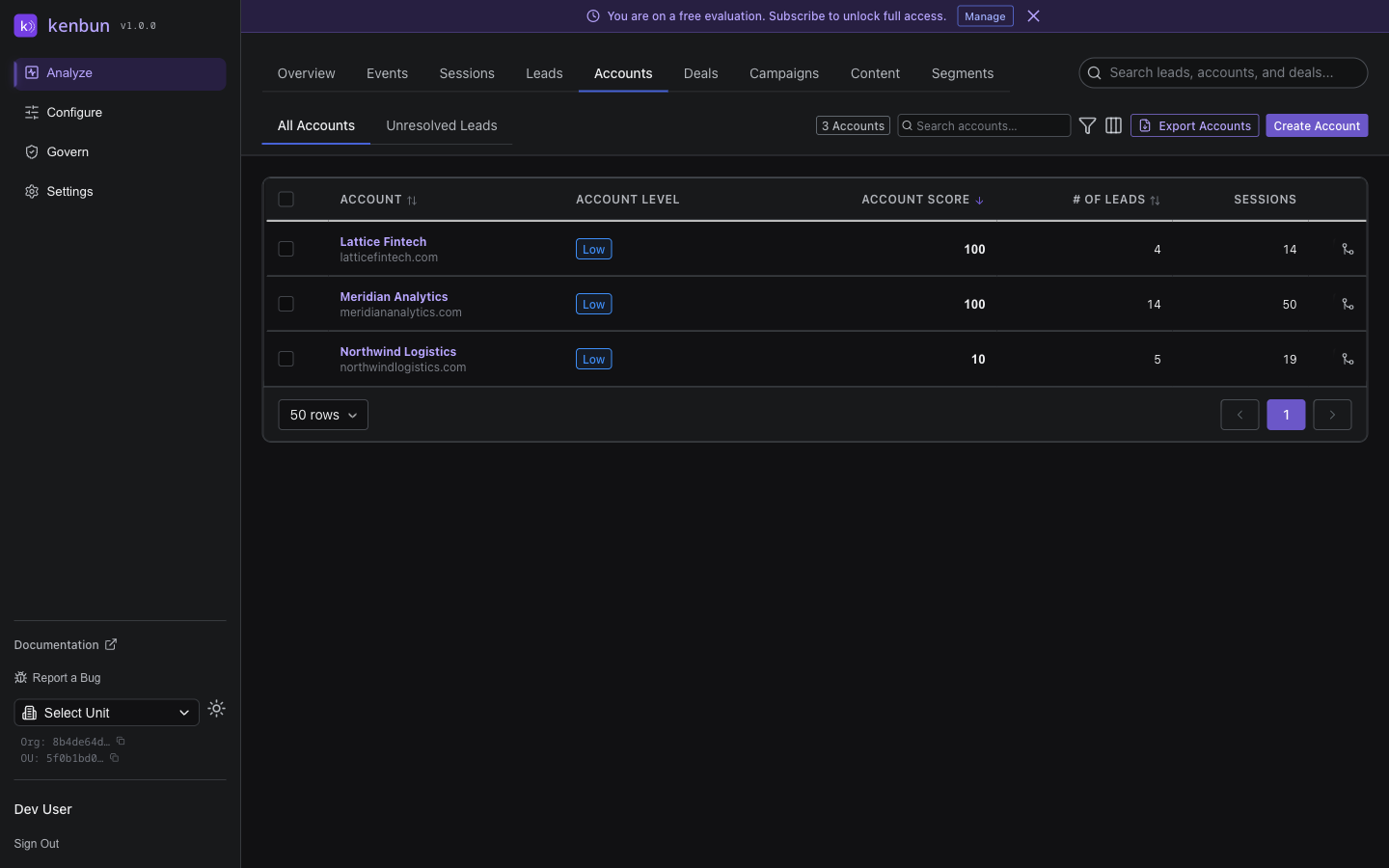Focus the global search leads, accounts, deals field
This screenshot has height=868, width=1389.
point(1223,72)
